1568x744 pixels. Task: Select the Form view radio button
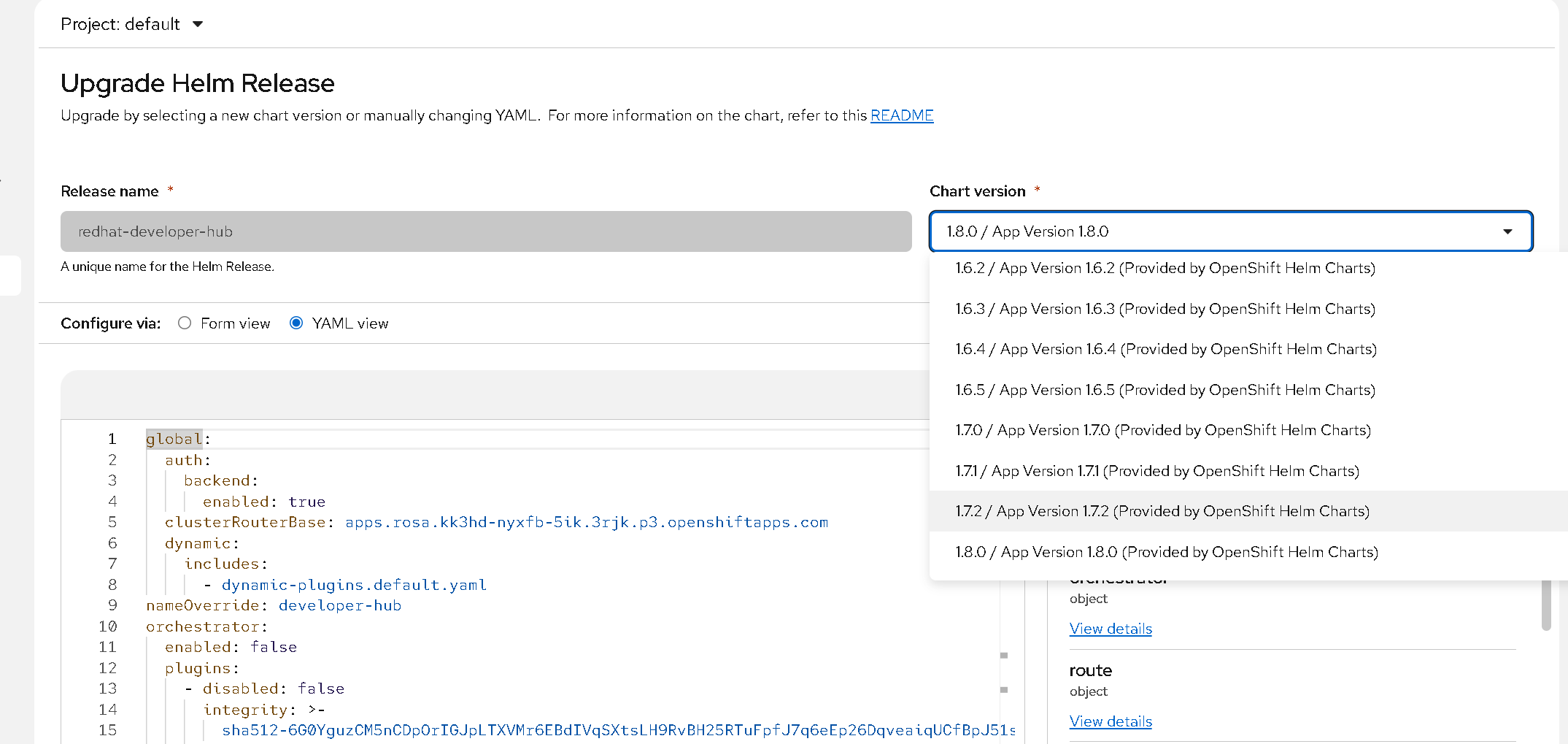coord(185,323)
